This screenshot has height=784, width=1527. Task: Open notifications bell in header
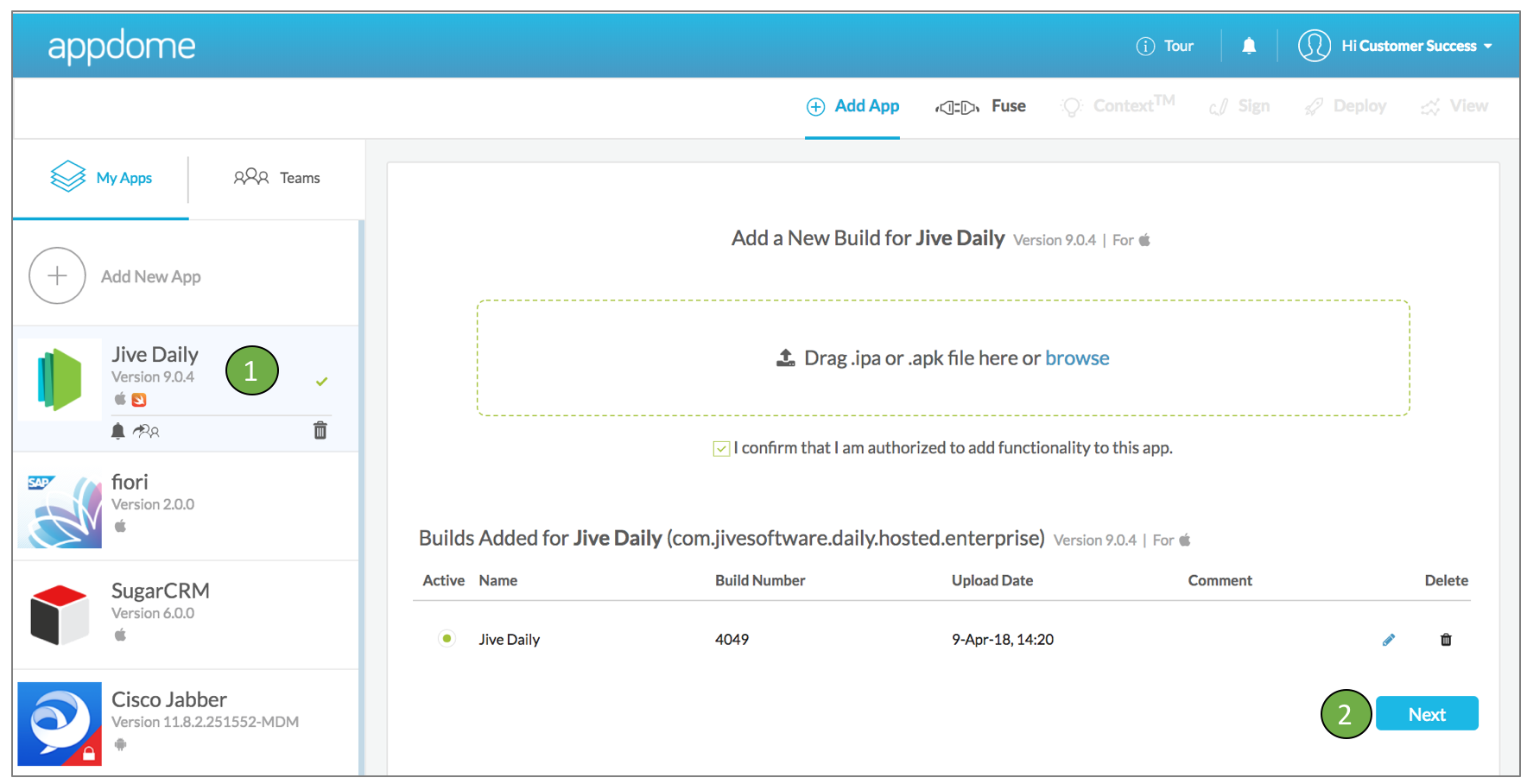[x=1249, y=46]
